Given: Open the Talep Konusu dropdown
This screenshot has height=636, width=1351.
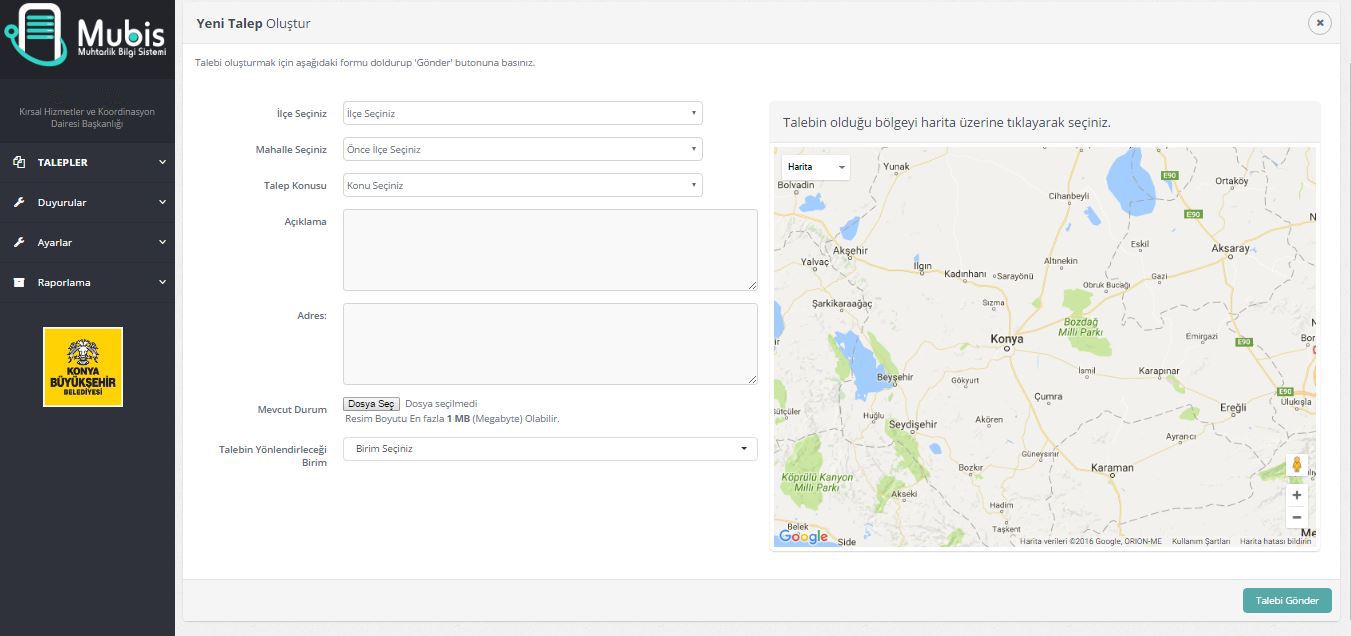Looking at the screenshot, I should click(522, 185).
